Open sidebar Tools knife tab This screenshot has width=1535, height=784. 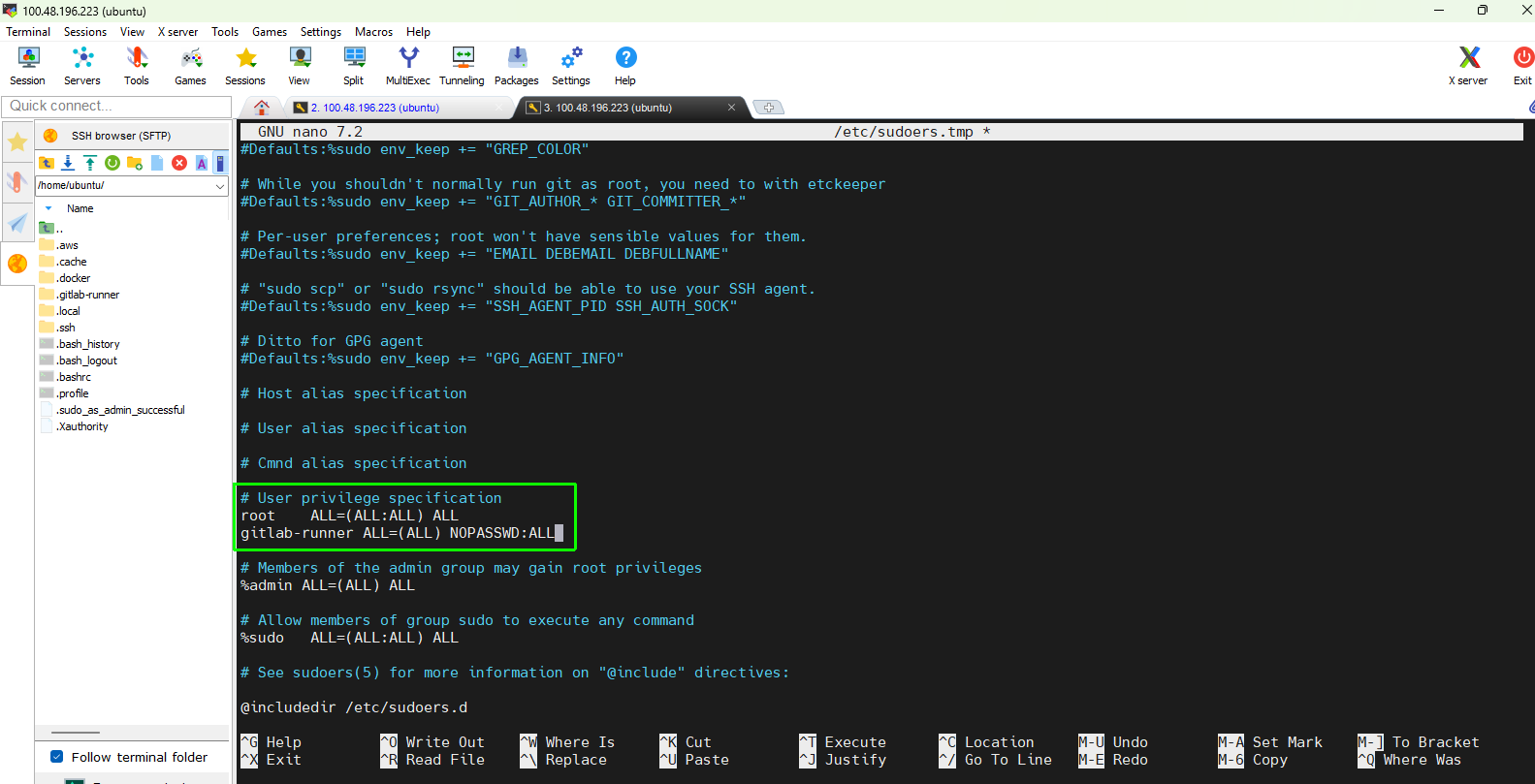click(17, 182)
